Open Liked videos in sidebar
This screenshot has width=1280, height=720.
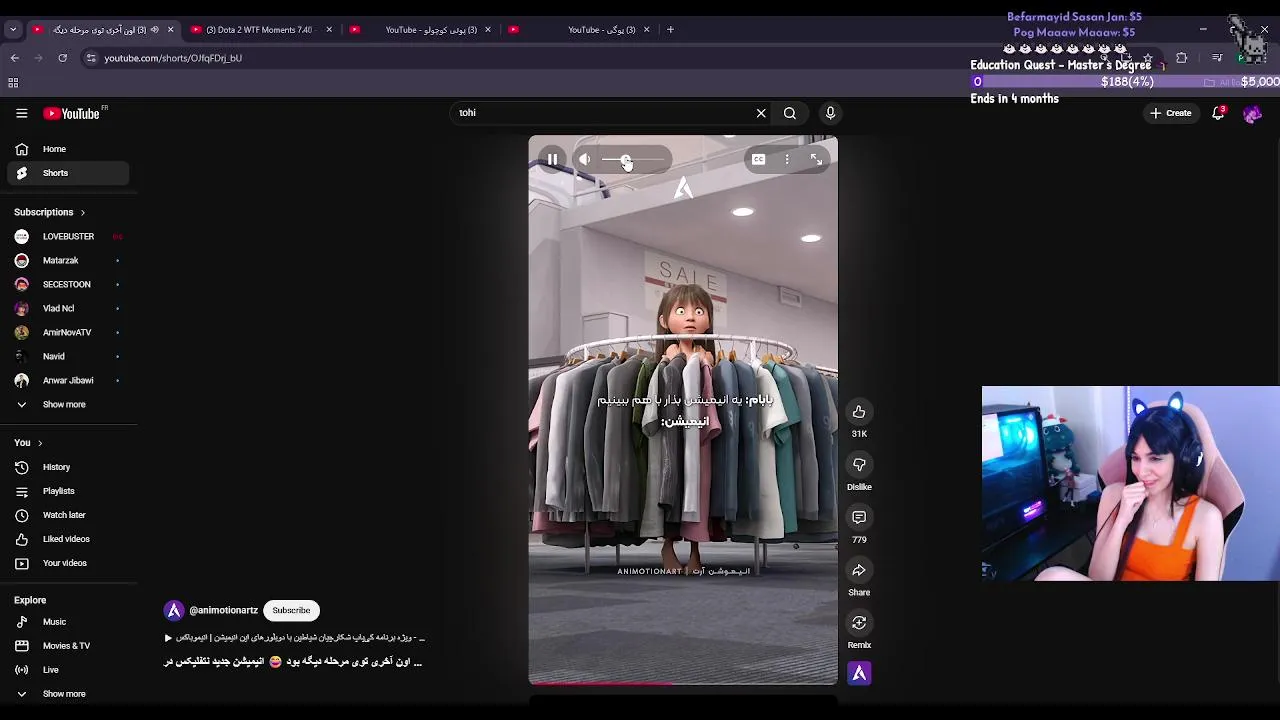[68, 539]
